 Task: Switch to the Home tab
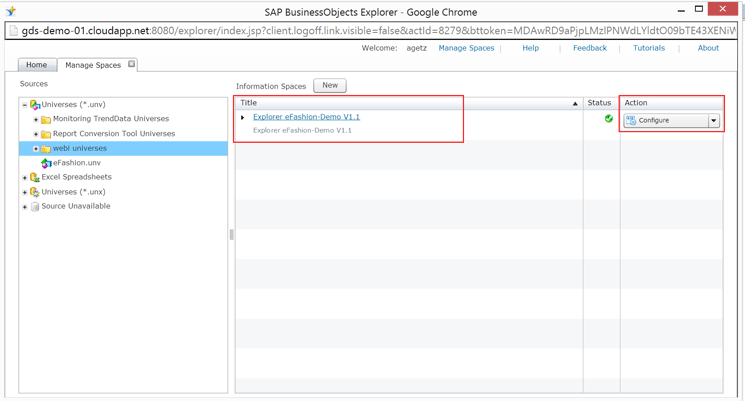click(x=37, y=65)
